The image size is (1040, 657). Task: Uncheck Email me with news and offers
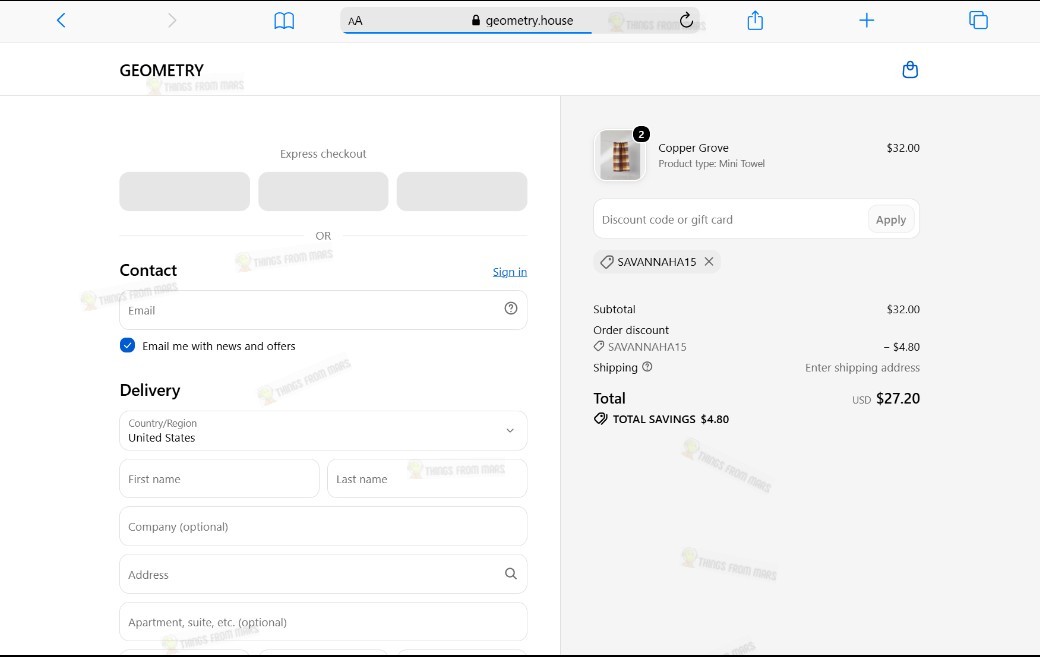click(127, 345)
